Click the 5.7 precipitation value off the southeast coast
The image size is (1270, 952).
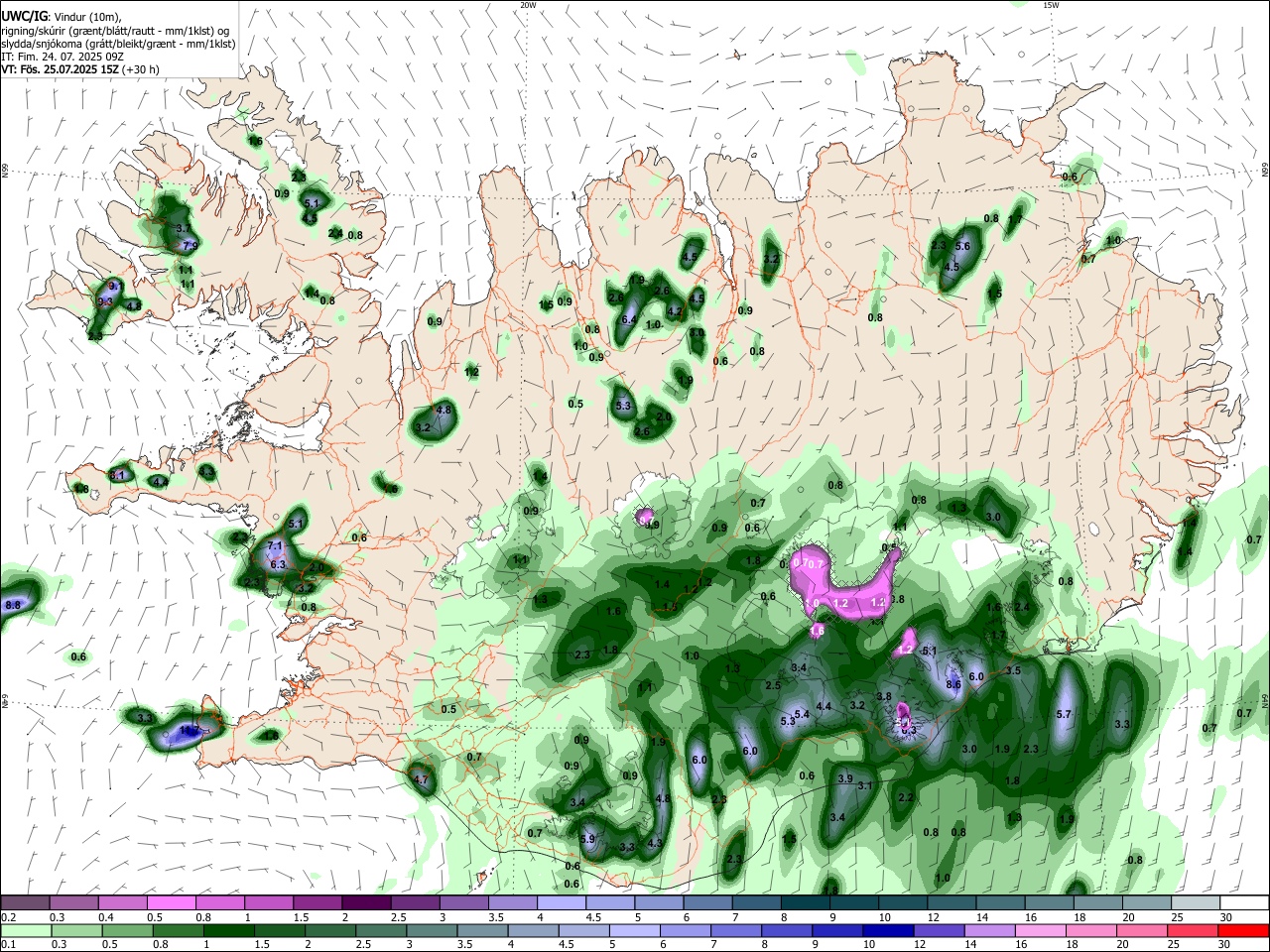click(x=1064, y=714)
